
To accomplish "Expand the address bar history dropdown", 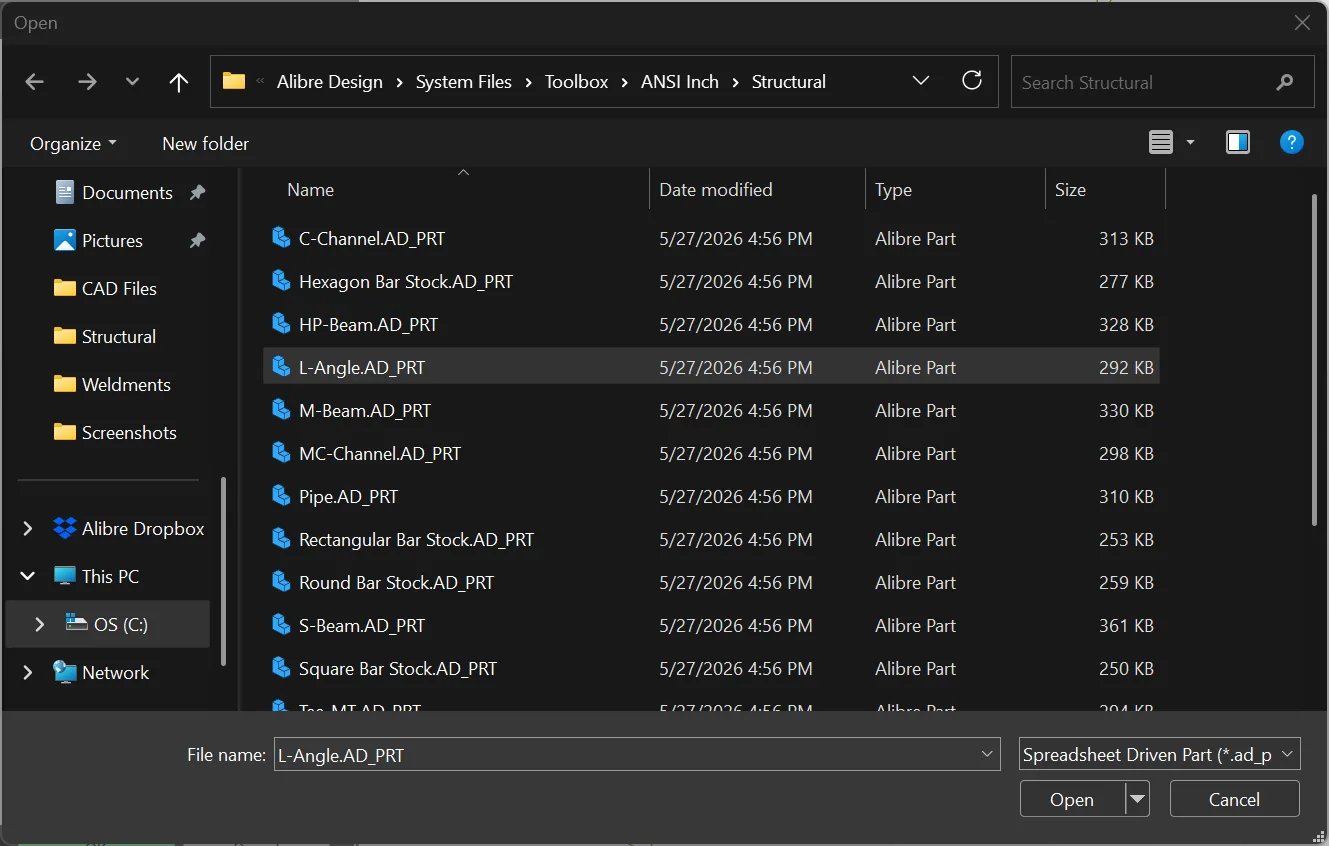I will point(921,81).
